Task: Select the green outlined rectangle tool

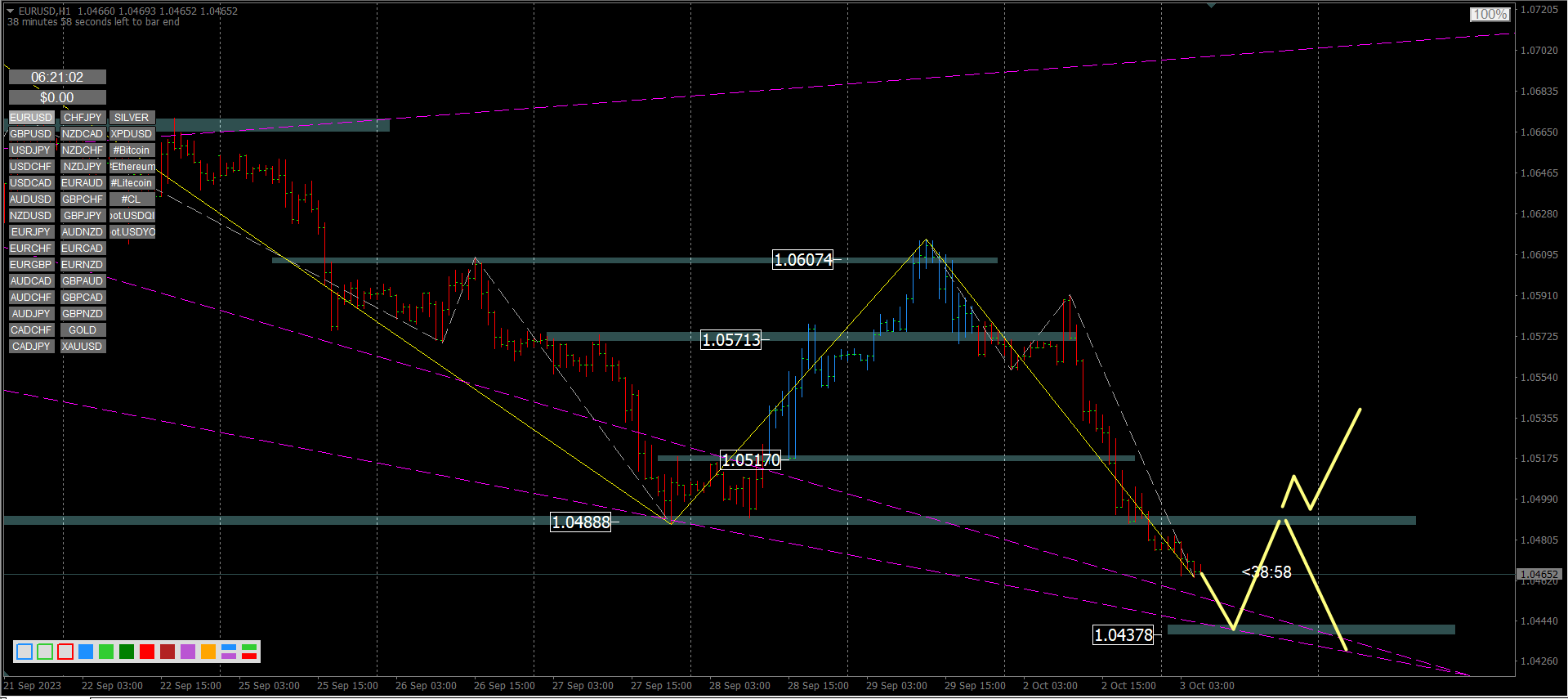Action: point(45,652)
